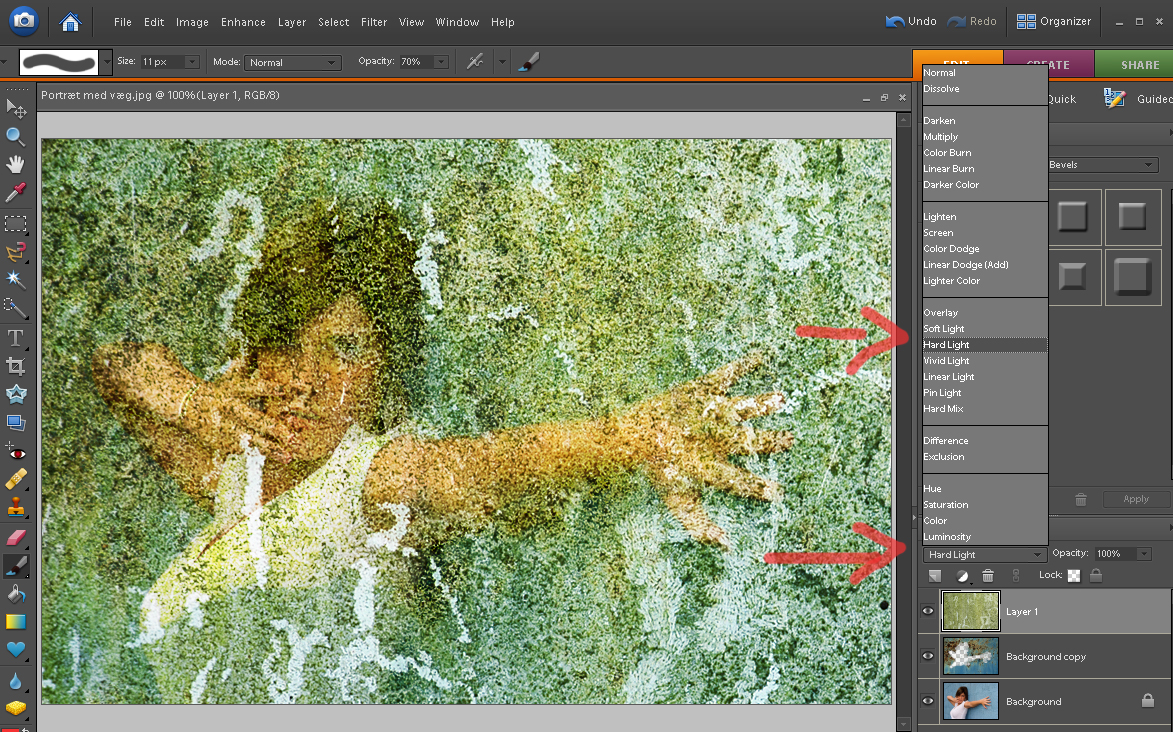Pick the Eyedropper tool
1173x732 pixels.
(x=16, y=192)
